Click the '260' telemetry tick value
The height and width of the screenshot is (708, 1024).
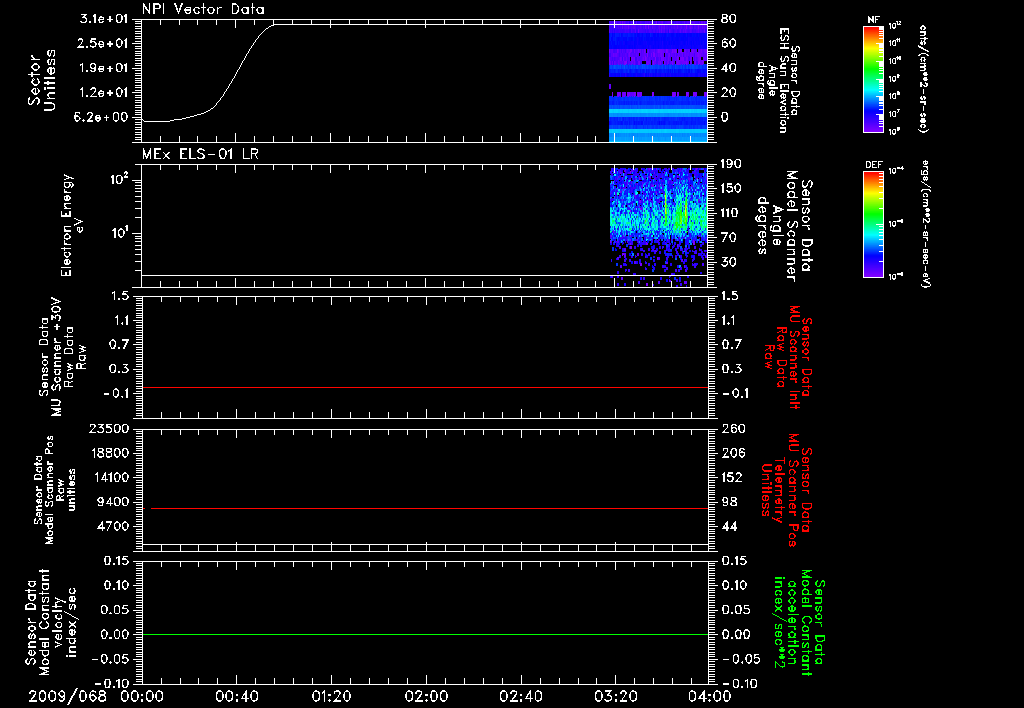click(x=733, y=428)
